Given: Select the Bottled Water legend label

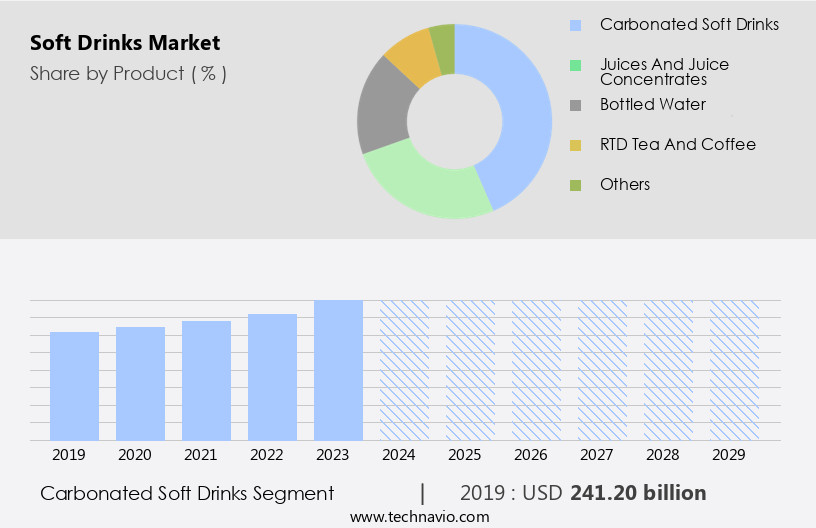Looking at the screenshot, I should (x=652, y=104).
